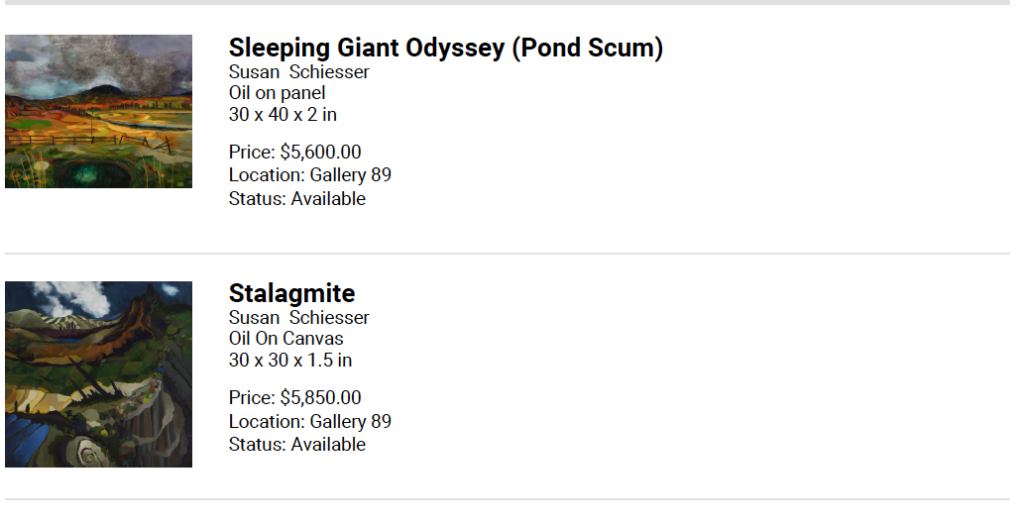Click Location: Gallery 89 for Sleeping Giant Odyssey
Viewport: 1024px width, 524px height.
click(310, 175)
